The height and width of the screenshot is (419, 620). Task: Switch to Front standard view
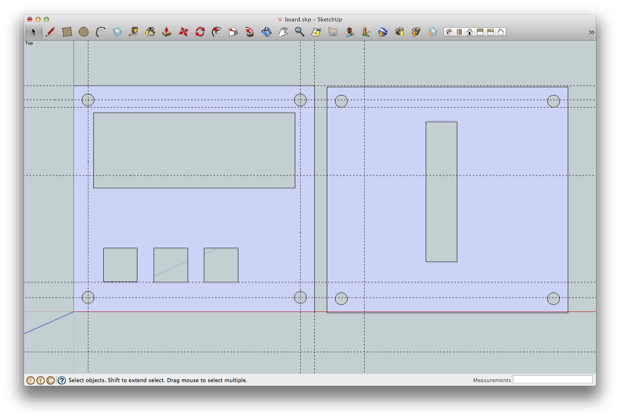click(x=469, y=32)
